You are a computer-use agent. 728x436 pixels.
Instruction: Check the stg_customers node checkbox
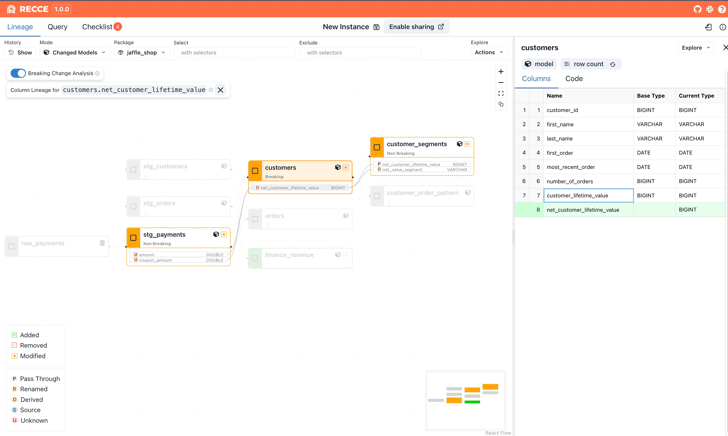(133, 169)
